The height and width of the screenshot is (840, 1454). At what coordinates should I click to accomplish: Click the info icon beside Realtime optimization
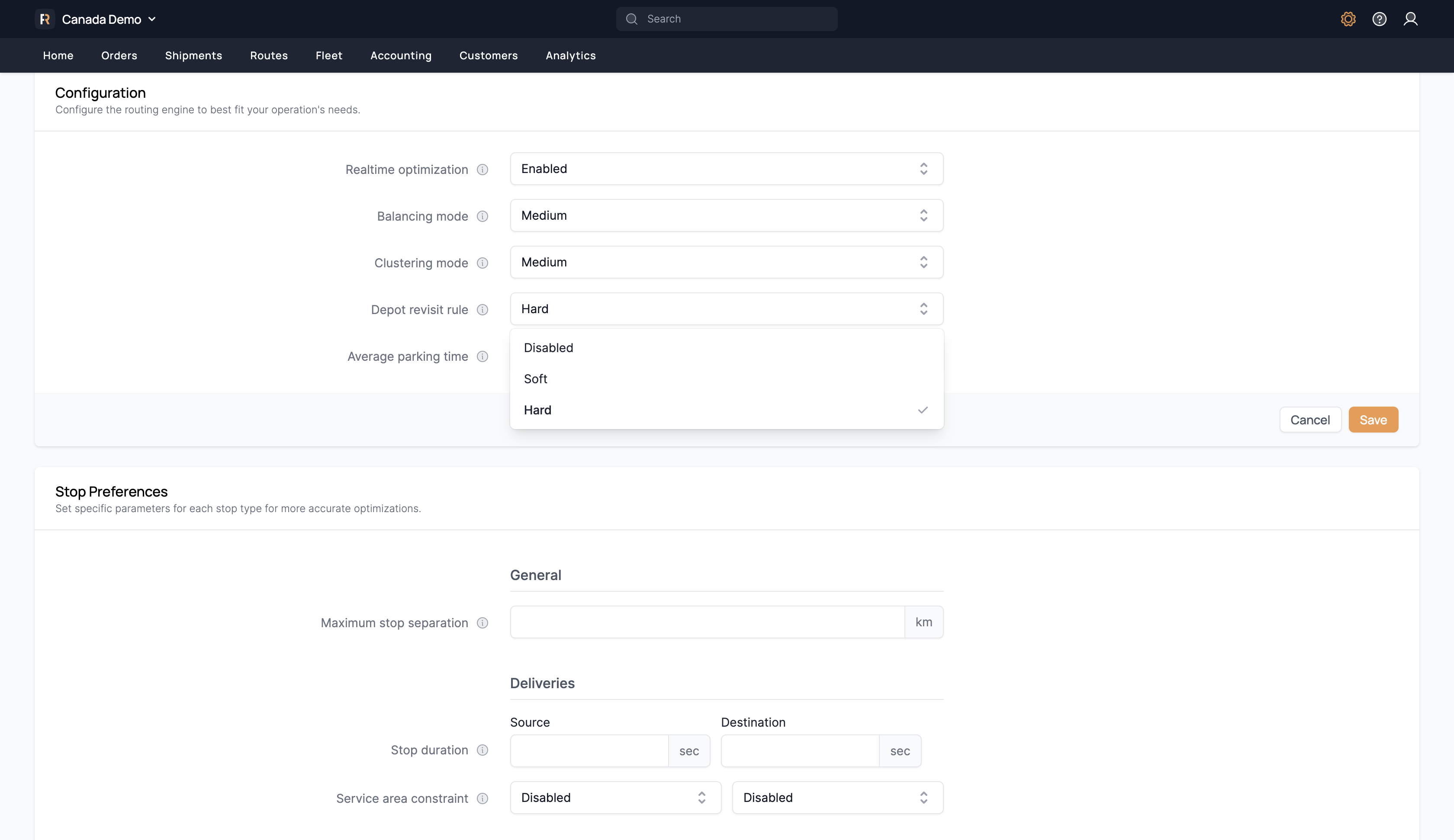483,170
